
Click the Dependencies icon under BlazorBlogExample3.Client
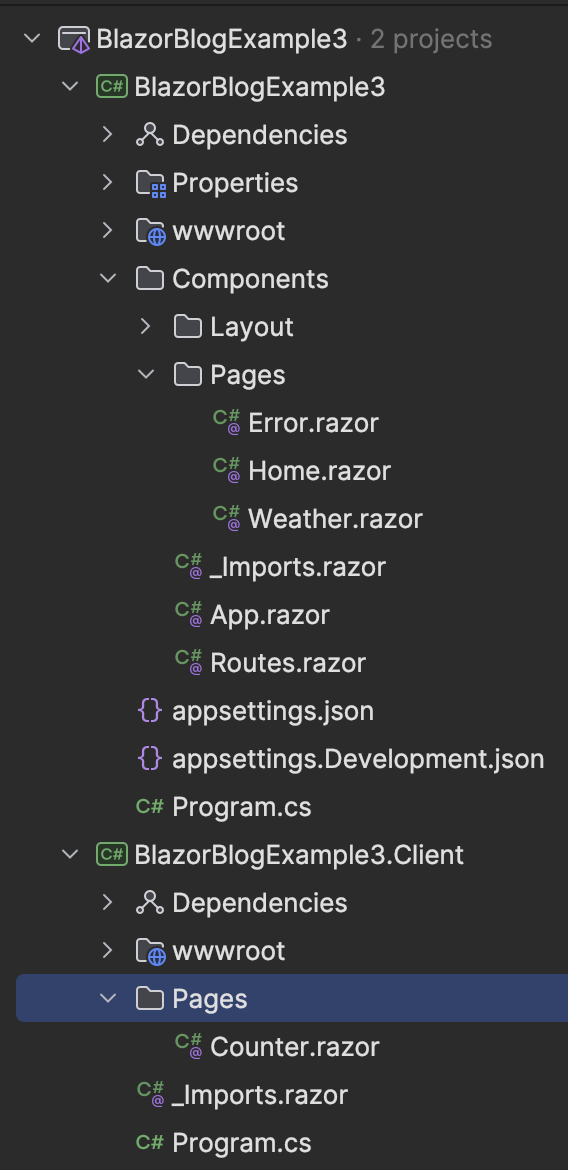click(150, 903)
